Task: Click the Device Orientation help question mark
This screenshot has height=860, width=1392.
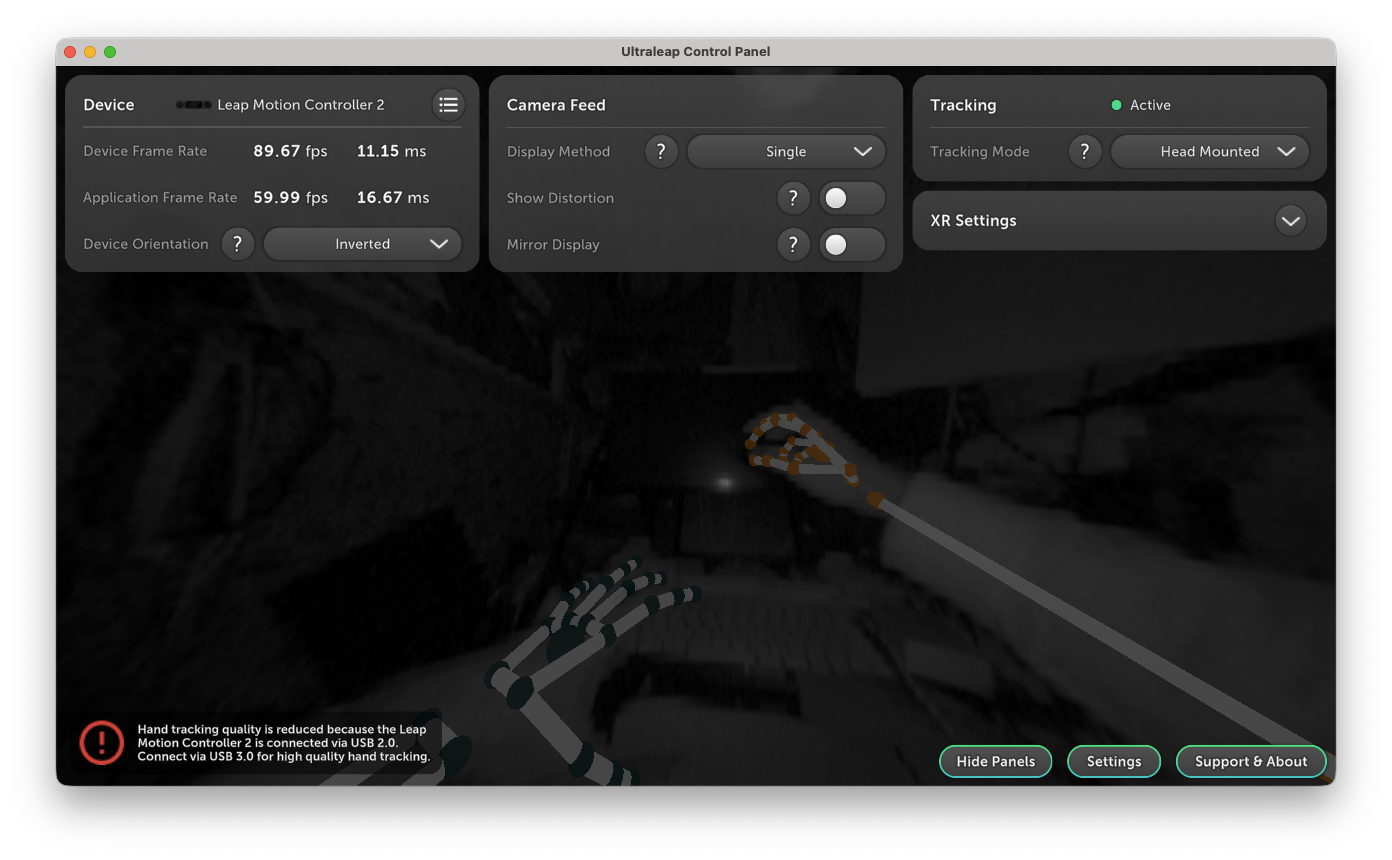Action: click(x=237, y=244)
